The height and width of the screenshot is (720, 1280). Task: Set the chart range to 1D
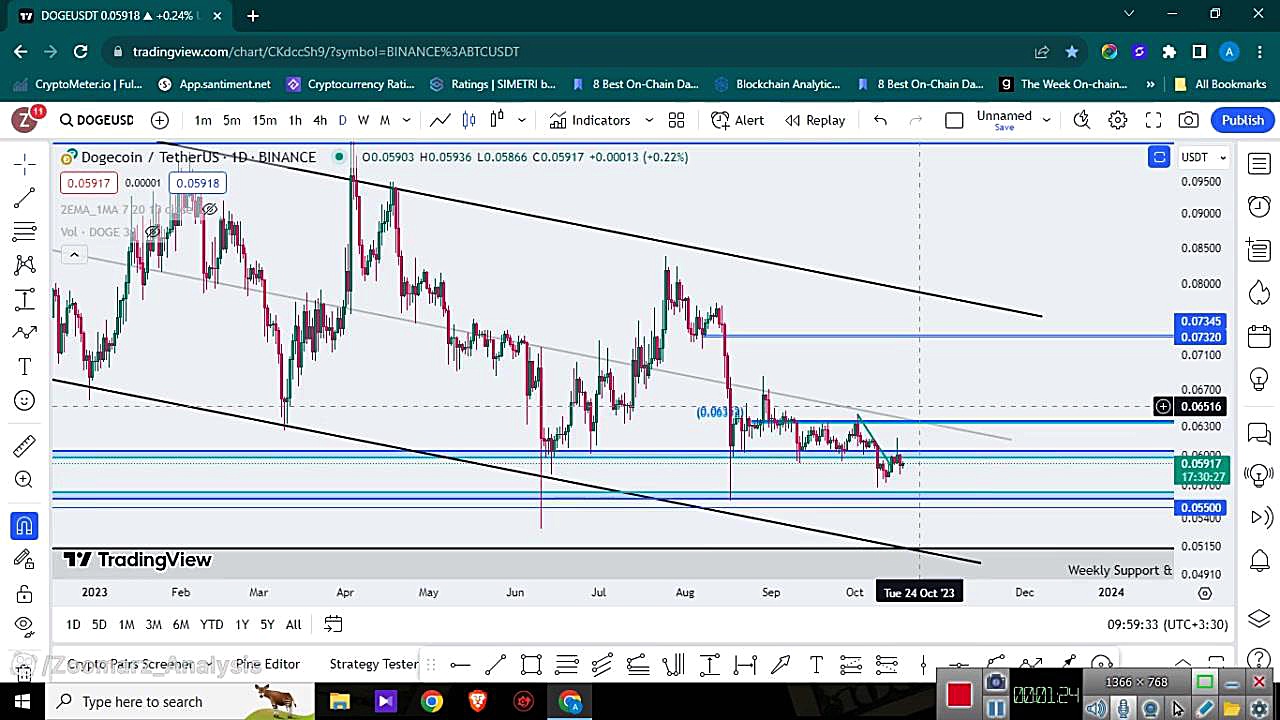[x=73, y=624]
